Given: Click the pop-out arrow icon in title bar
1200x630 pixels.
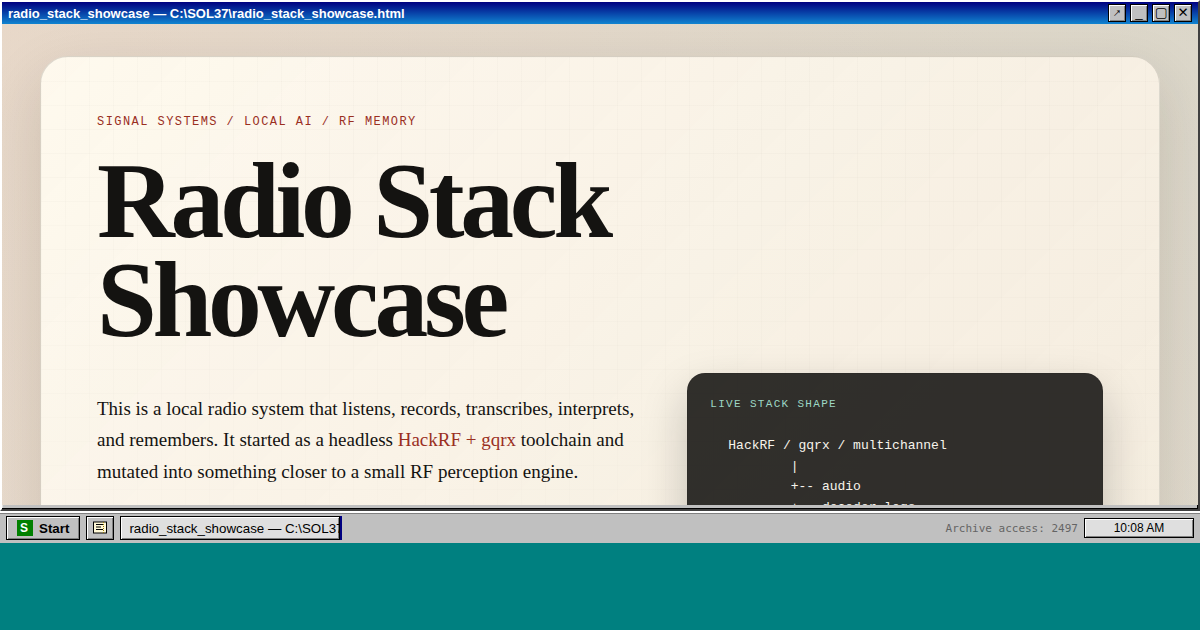Looking at the screenshot, I should [1117, 13].
